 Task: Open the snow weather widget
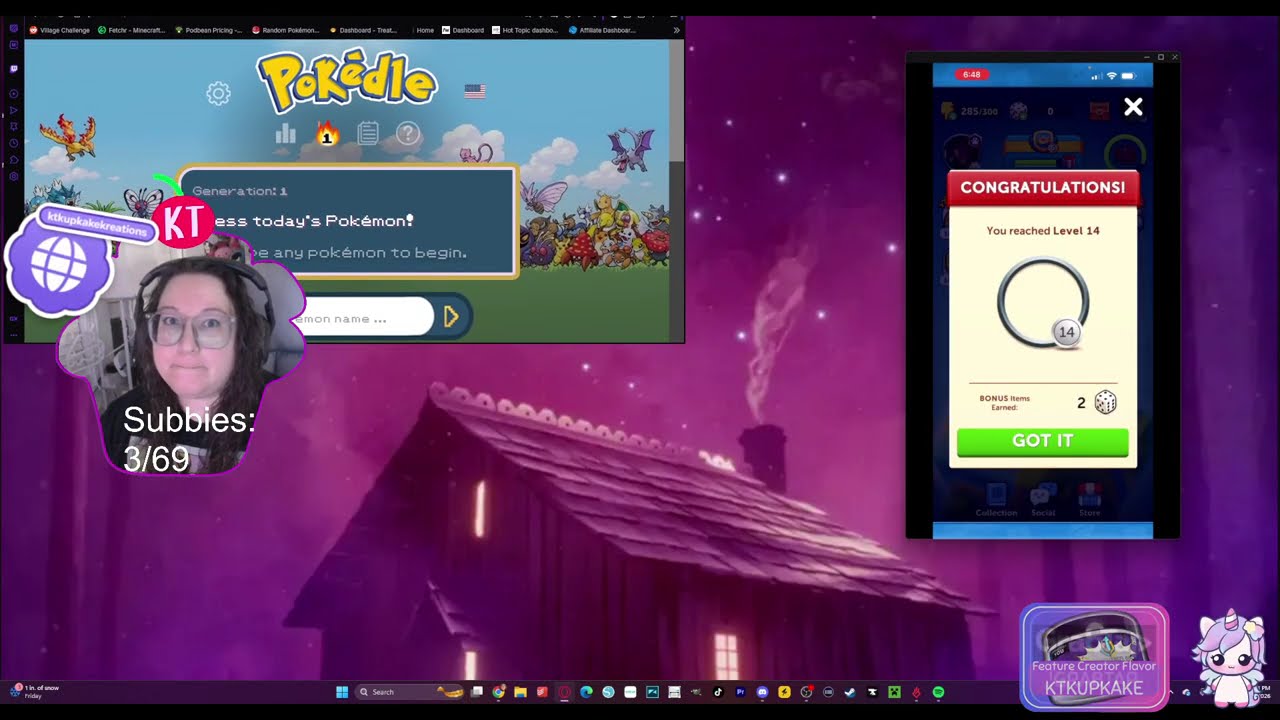pyautogui.click(x=36, y=691)
